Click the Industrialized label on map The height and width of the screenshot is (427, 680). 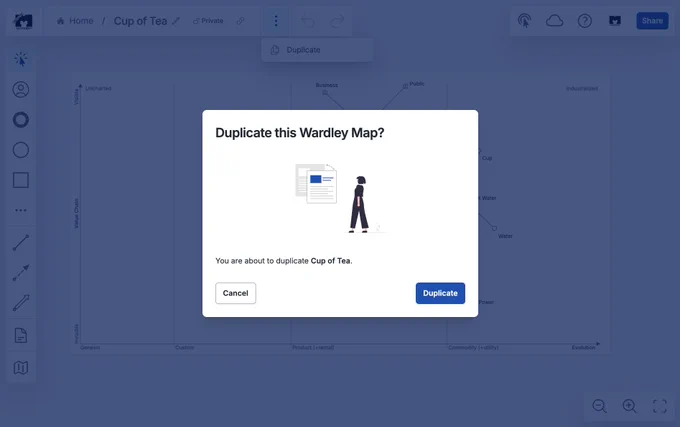pyautogui.click(x=582, y=88)
